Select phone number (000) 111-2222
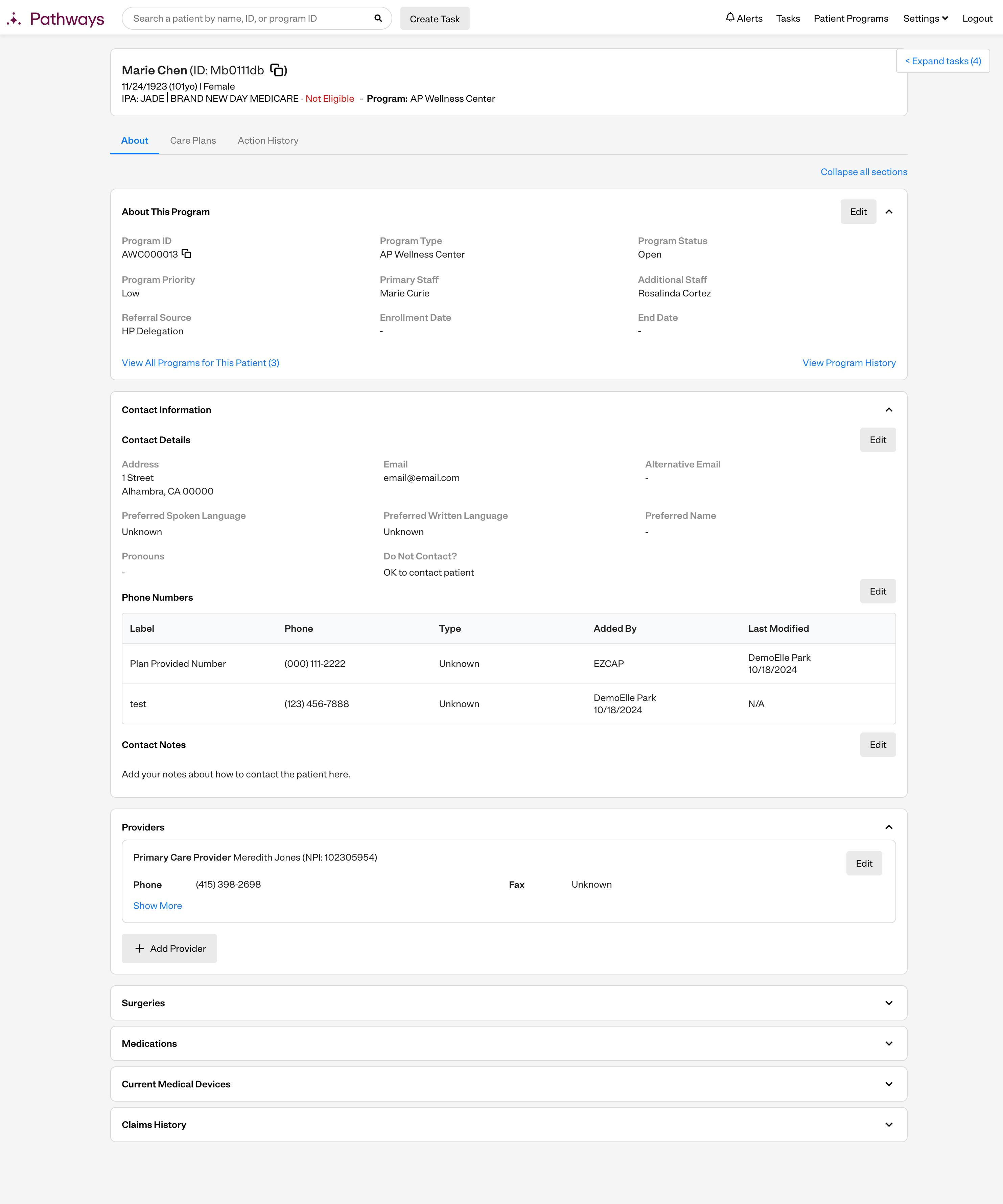Screen dimensions: 1003x1204 [315, 663]
